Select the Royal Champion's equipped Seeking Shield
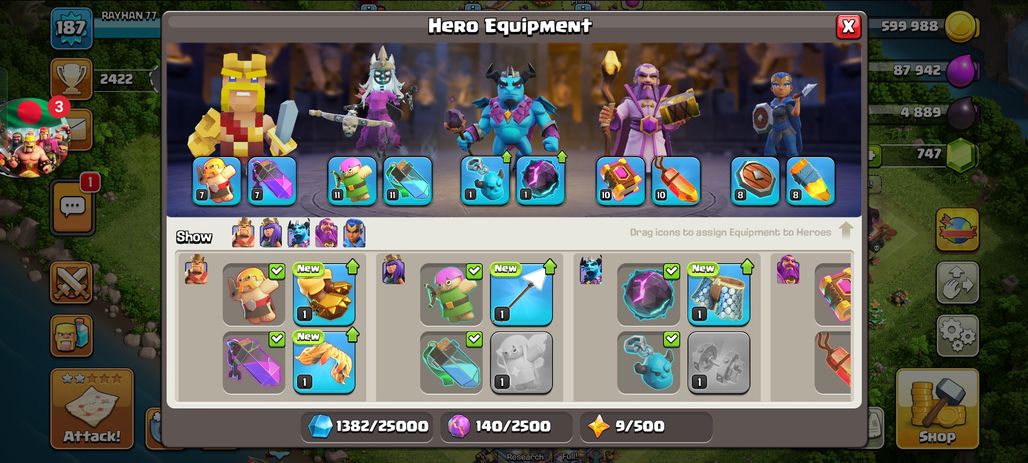Screen dimensions: 1028x463 tap(755, 181)
